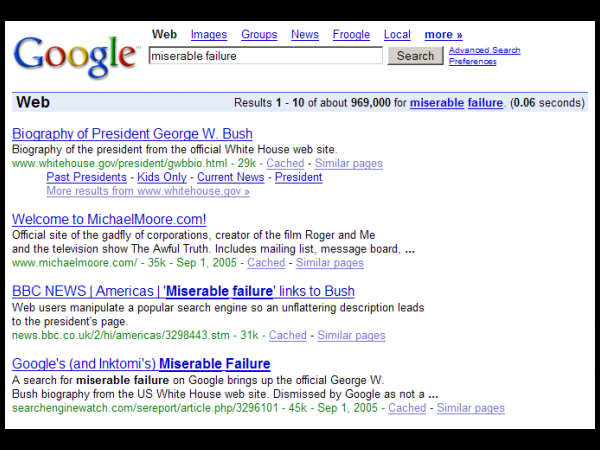Go to the News tab
Image resolution: width=600 pixels, height=450 pixels.
click(305, 35)
